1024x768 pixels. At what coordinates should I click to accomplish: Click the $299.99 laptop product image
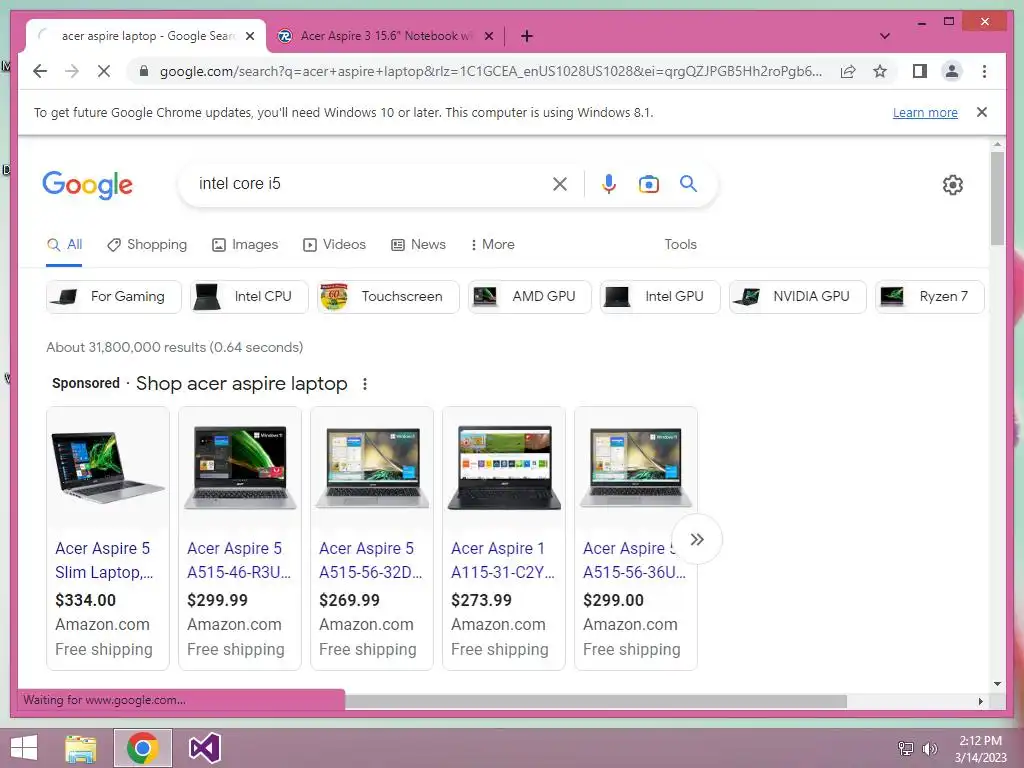pos(240,467)
